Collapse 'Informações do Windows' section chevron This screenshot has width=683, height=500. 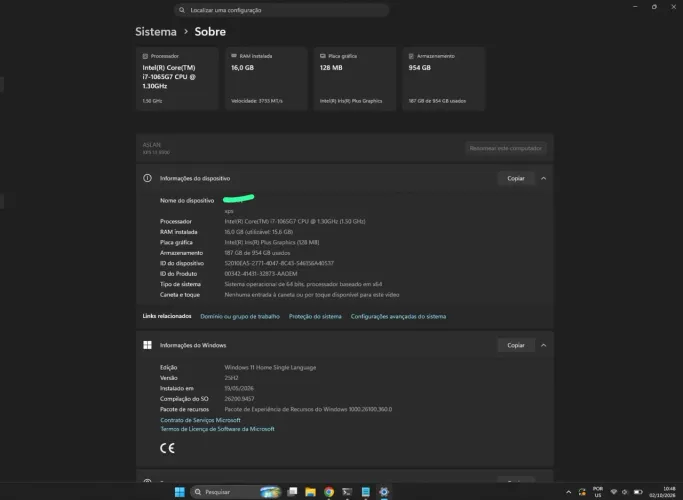(x=543, y=345)
